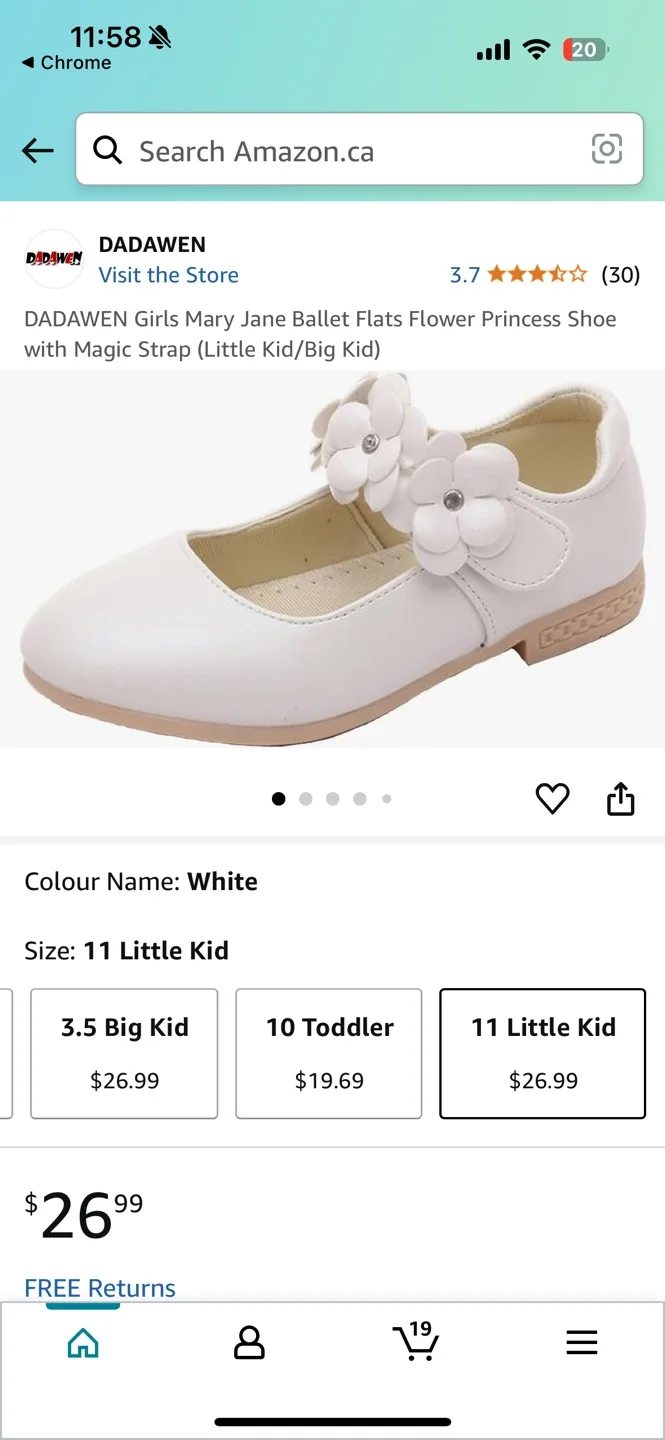
Task: Add the shoes to your wish list heart
Action: [553, 798]
